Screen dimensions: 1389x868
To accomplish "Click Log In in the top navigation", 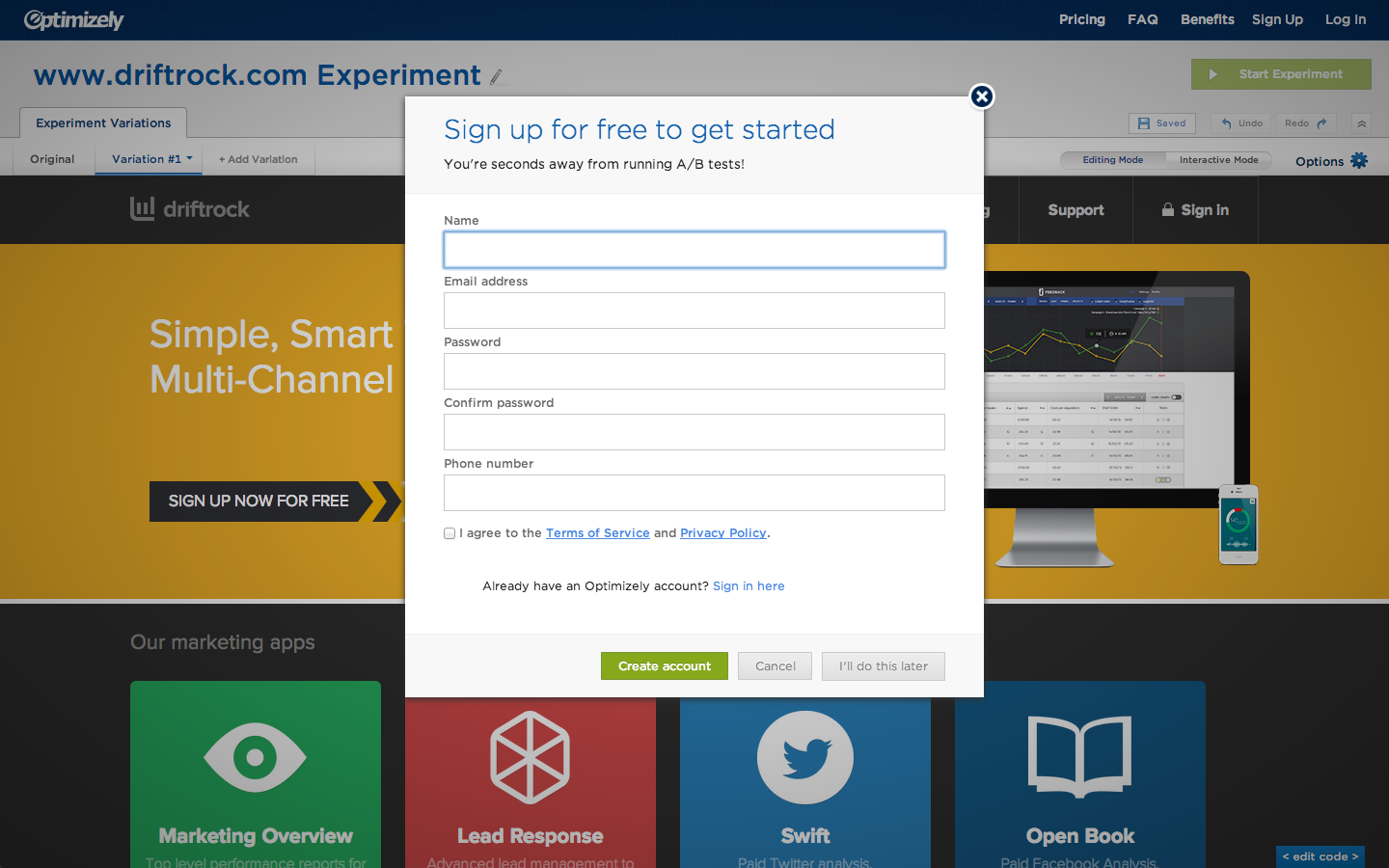I will pos(1346,19).
